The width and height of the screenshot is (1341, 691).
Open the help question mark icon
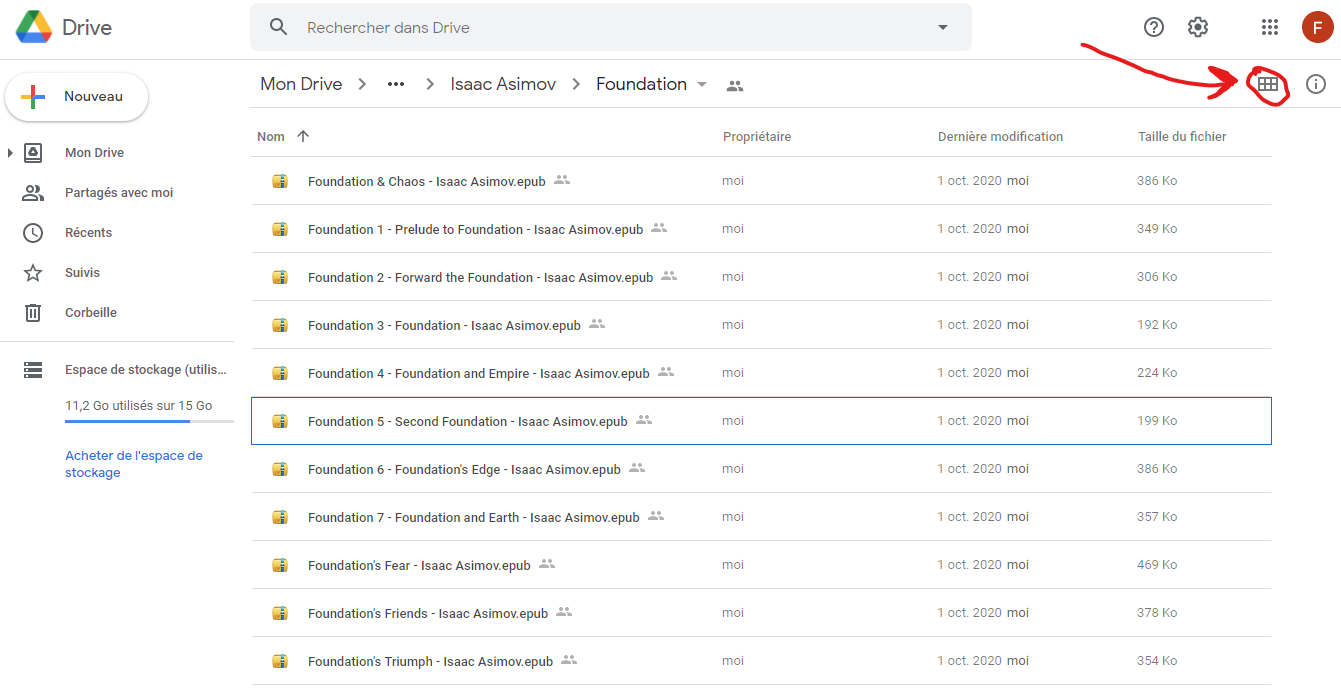1154,27
